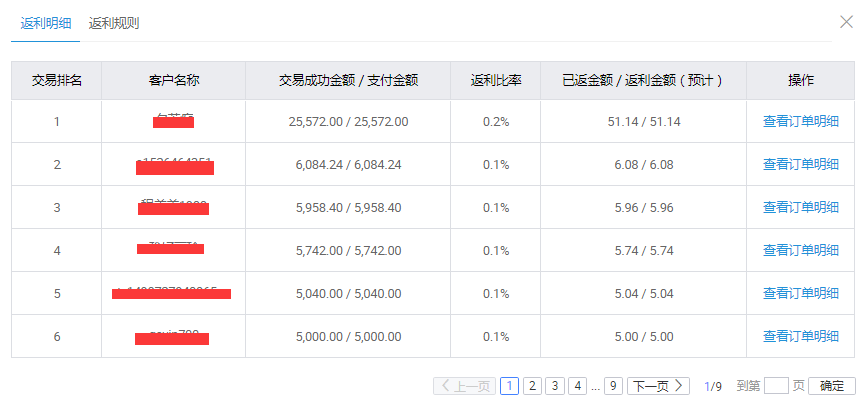
Task: Switch to the 返利规则 tab
Action: [x=115, y=22]
